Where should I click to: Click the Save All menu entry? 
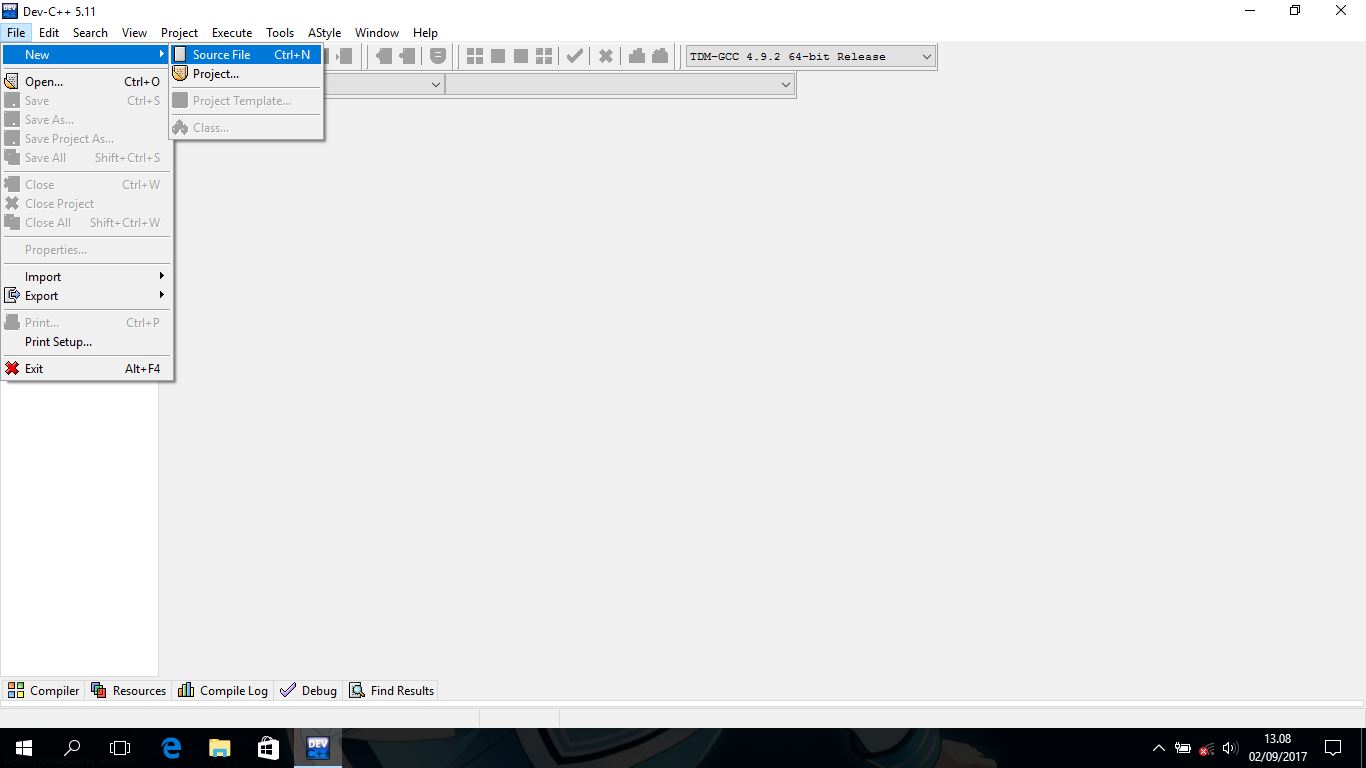pos(86,158)
